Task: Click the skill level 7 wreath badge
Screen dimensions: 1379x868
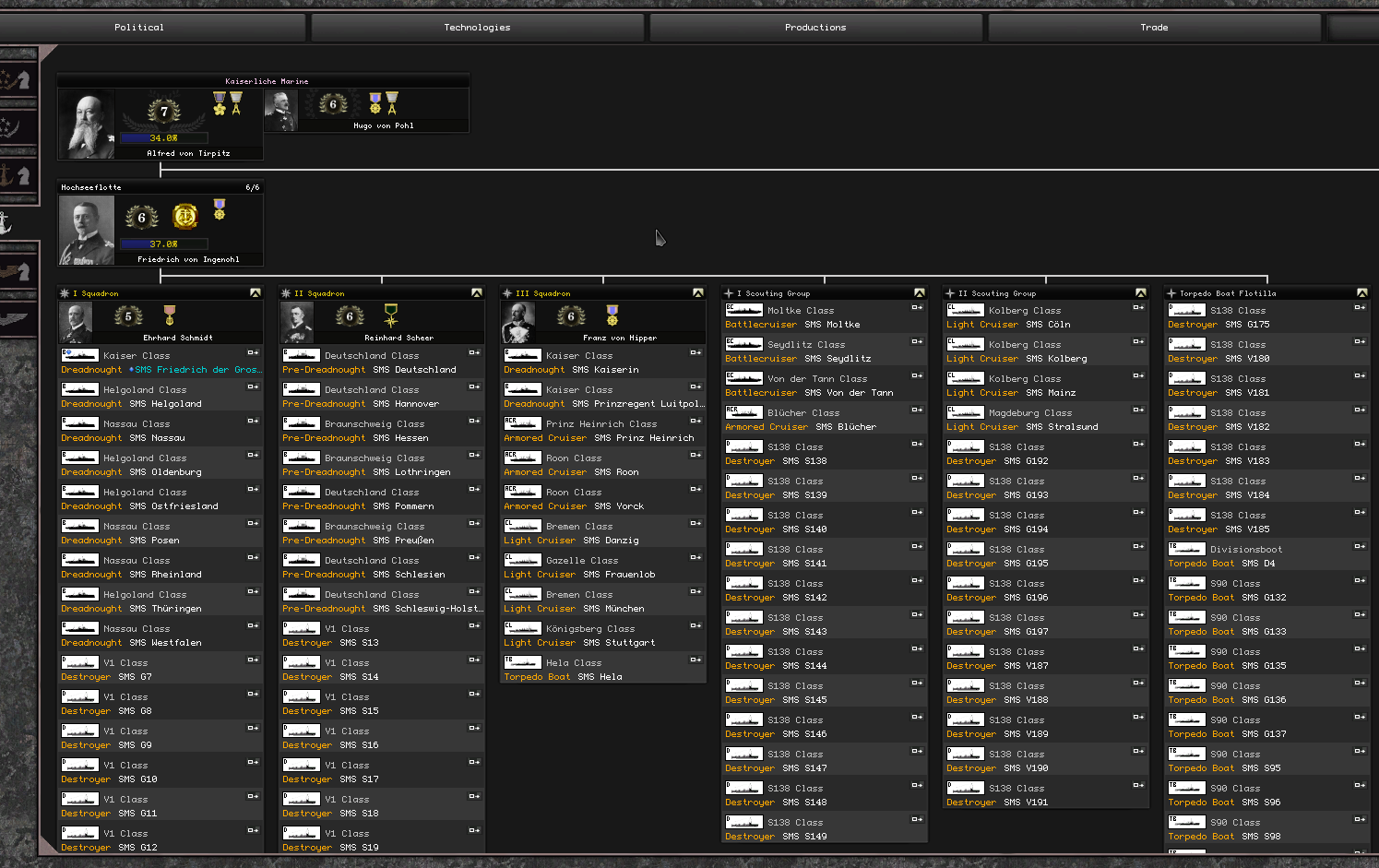Action: click(x=164, y=112)
